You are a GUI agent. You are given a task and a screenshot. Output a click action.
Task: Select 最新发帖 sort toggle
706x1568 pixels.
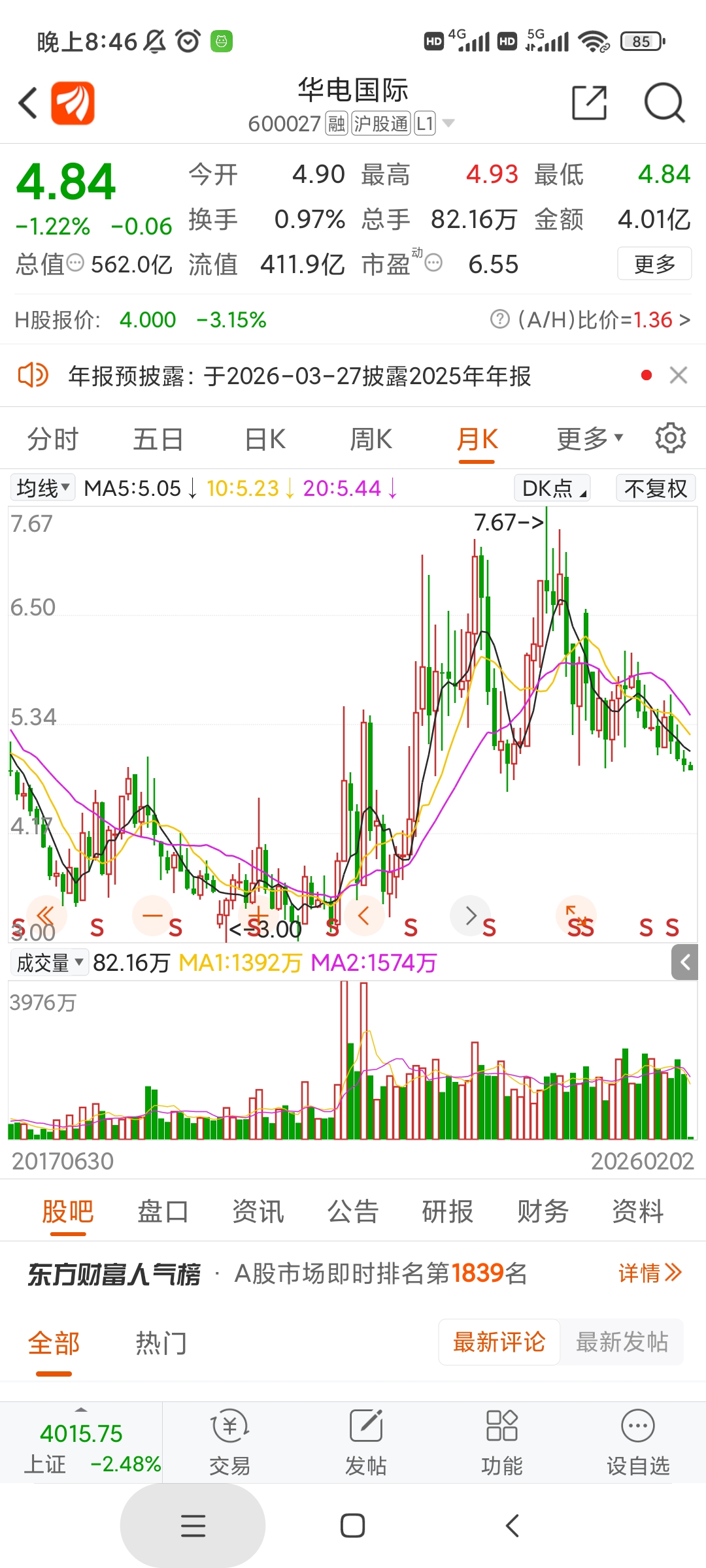pos(622,1342)
